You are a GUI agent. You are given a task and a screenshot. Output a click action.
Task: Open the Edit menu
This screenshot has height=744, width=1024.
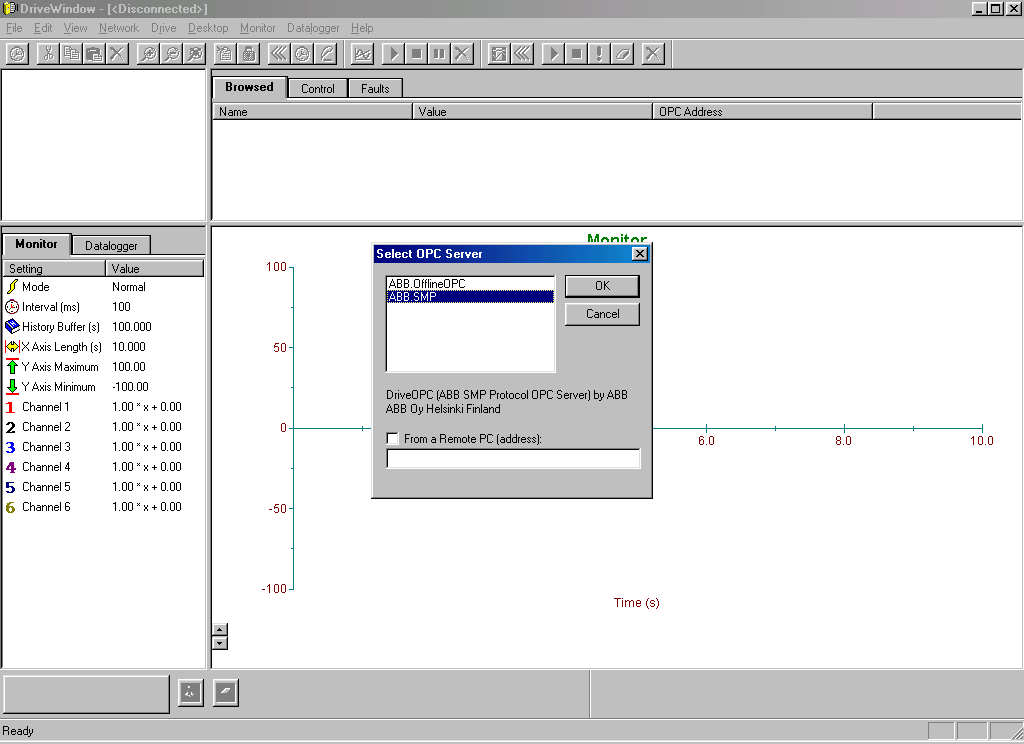pyautogui.click(x=43, y=28)
